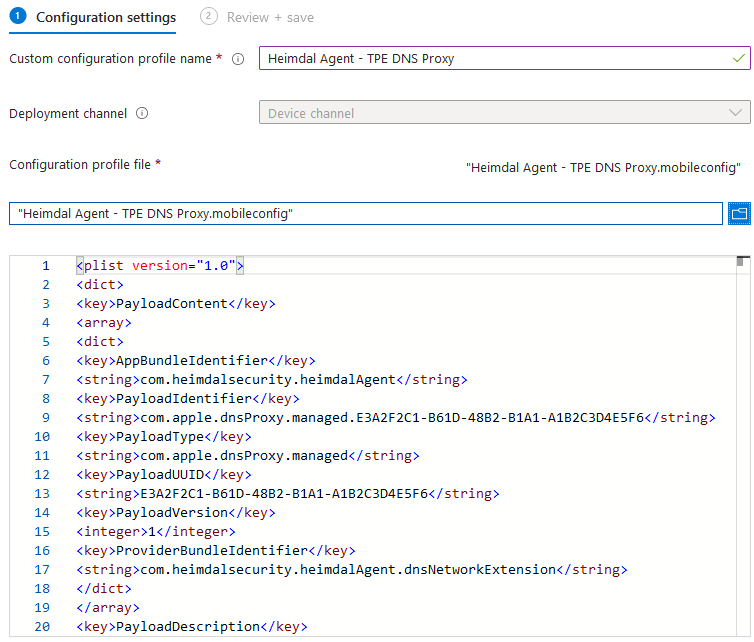The width and height of the screenshot is (754, 642).
Task: Click the AppBundleIdentifier key line
Action: point(196,361)
